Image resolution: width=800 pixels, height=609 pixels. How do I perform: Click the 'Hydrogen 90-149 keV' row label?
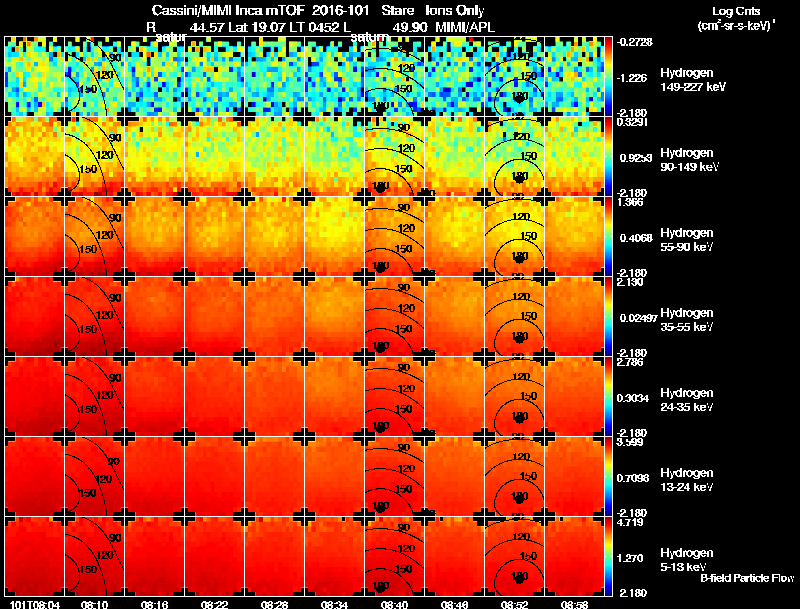689,160
